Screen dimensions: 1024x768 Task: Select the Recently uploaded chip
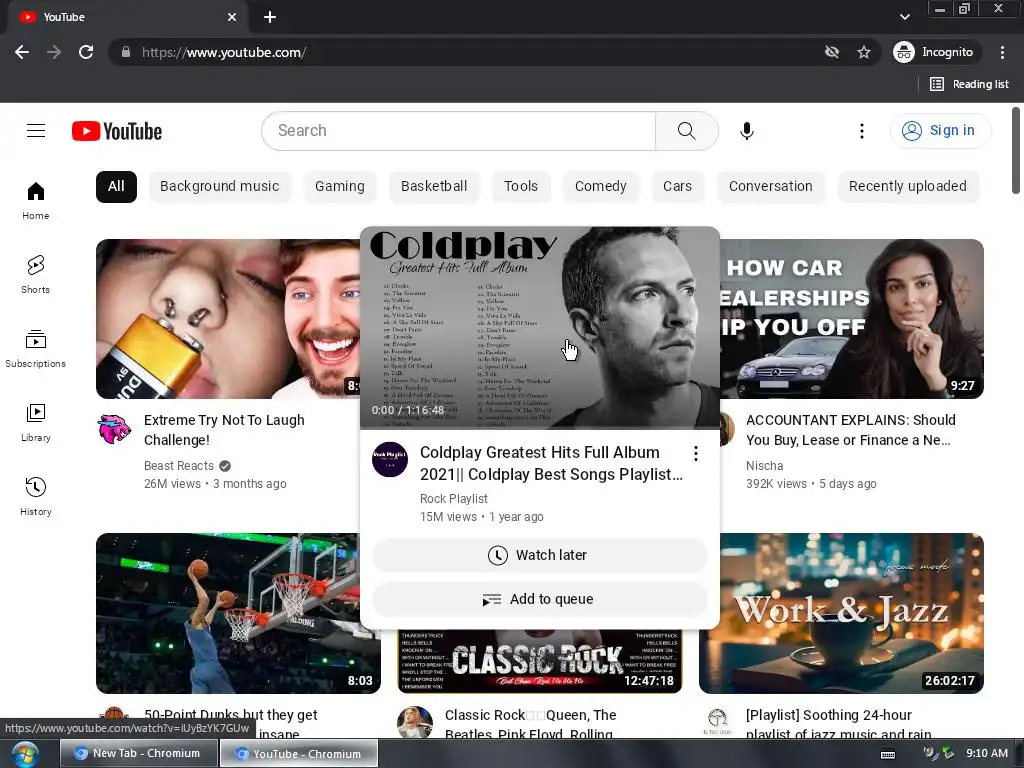(x=908, y=186)
